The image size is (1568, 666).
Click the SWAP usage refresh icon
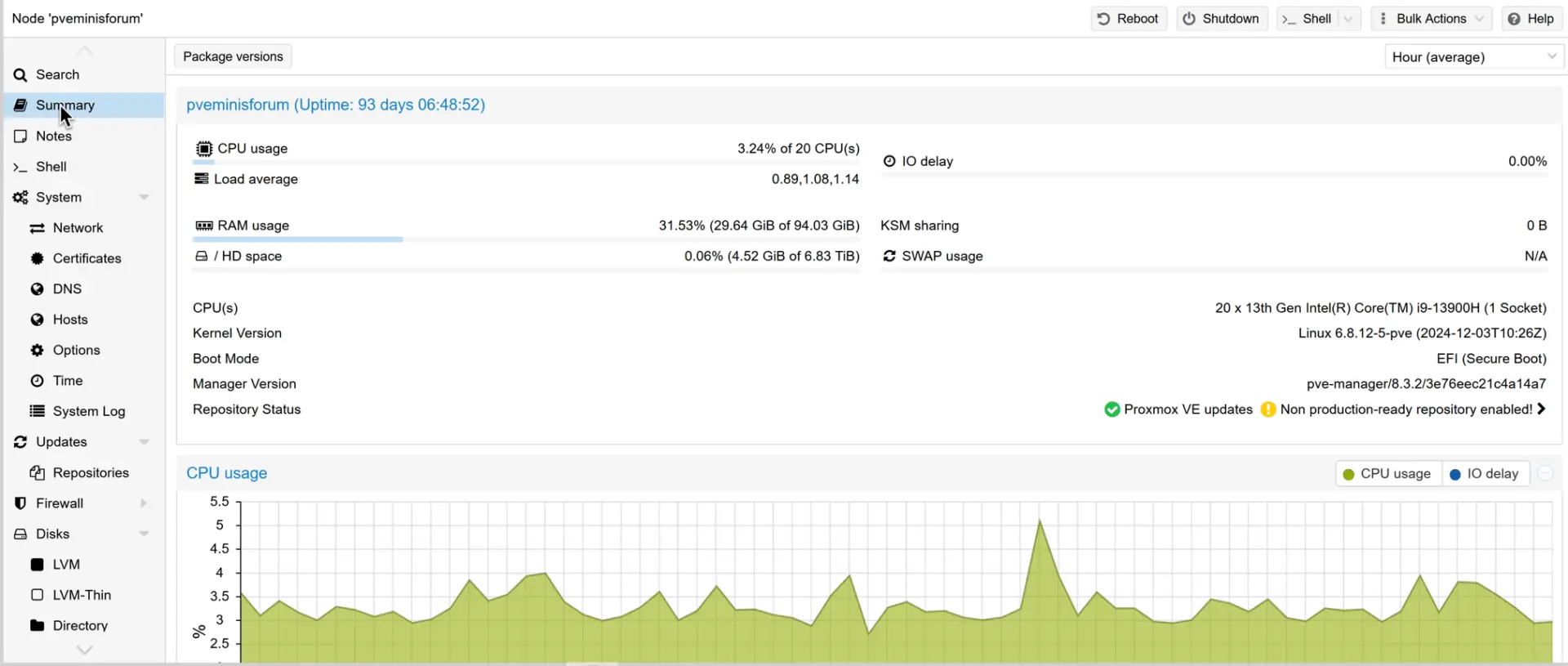889,256
